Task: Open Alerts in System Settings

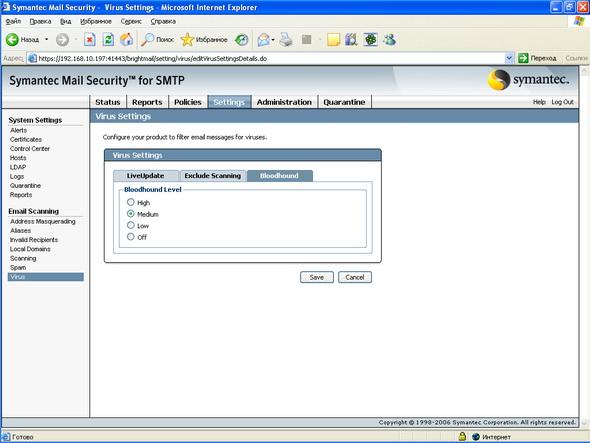Action: click(x=18, y=130)
